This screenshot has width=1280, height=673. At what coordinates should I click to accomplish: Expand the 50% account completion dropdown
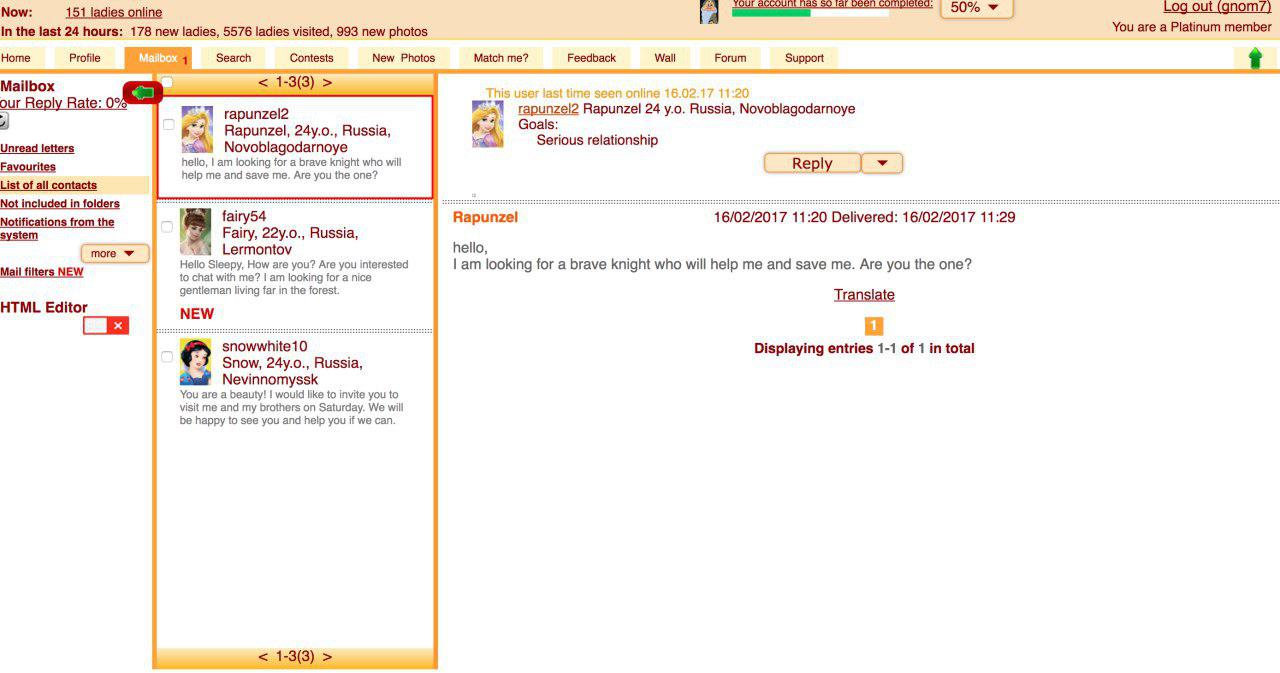pos(975,8)
